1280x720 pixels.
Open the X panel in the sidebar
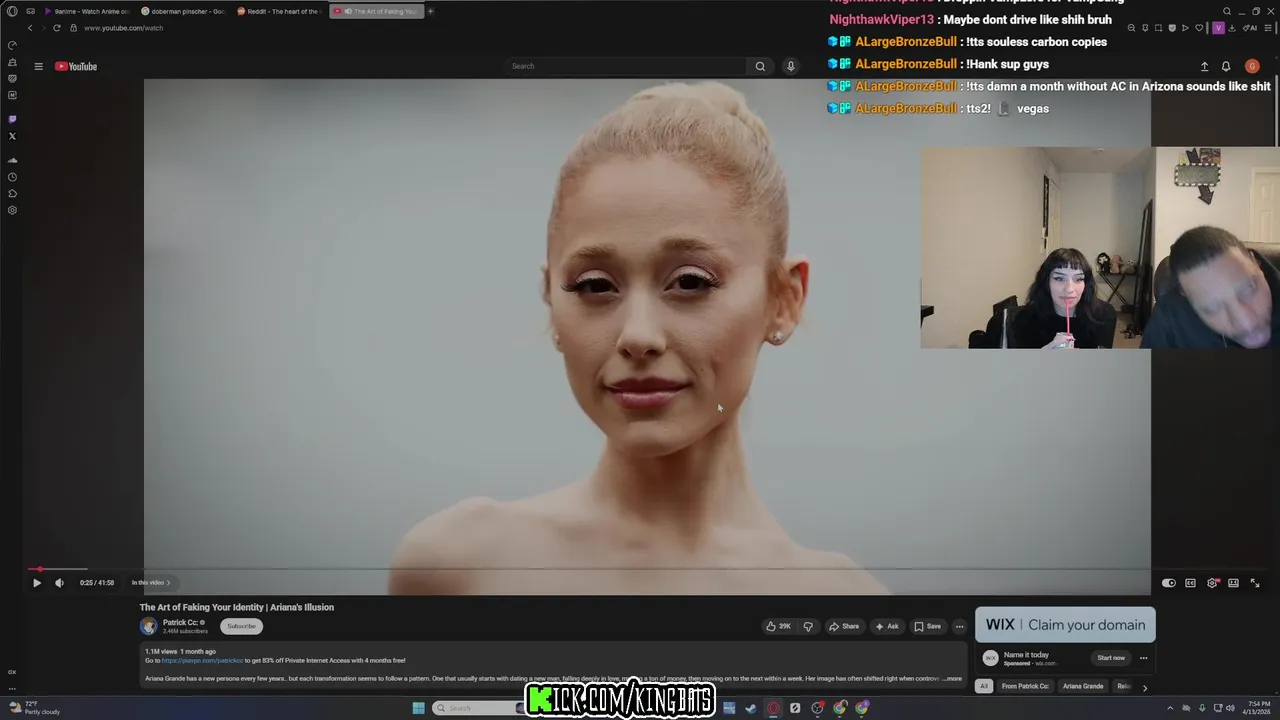pyautogui.click(x=12, y=136)
